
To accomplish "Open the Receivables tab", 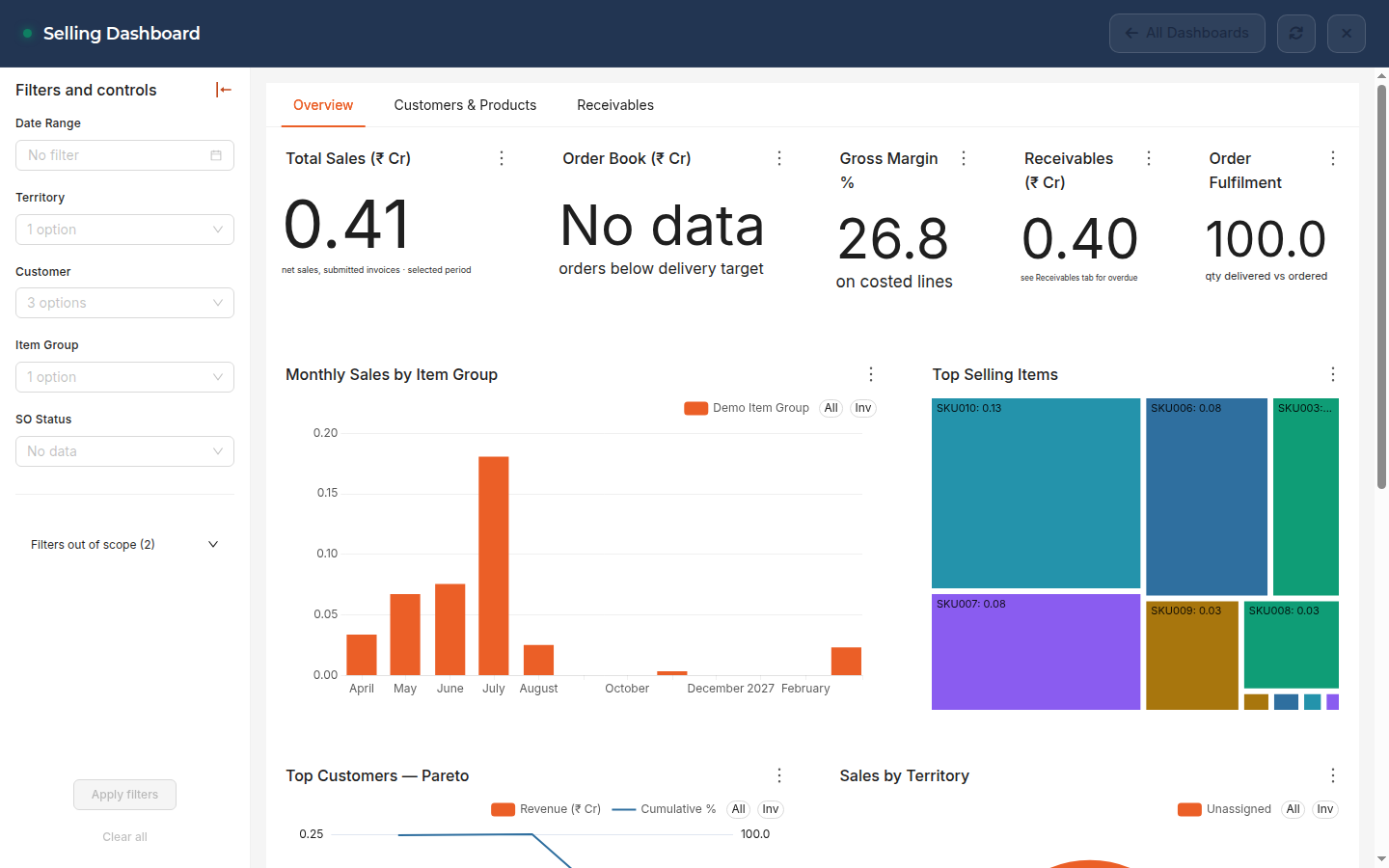I will coord(615,105).
